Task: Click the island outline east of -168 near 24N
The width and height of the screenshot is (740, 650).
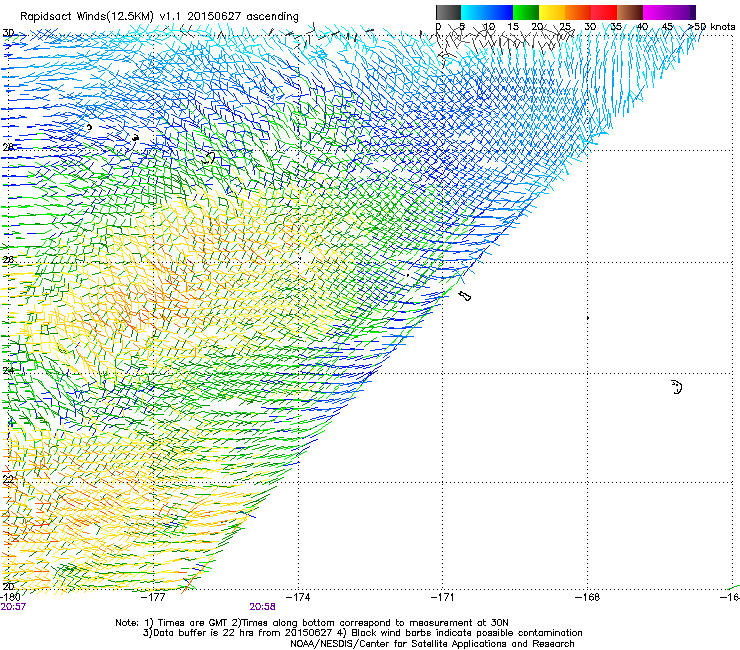Action: 677,387
